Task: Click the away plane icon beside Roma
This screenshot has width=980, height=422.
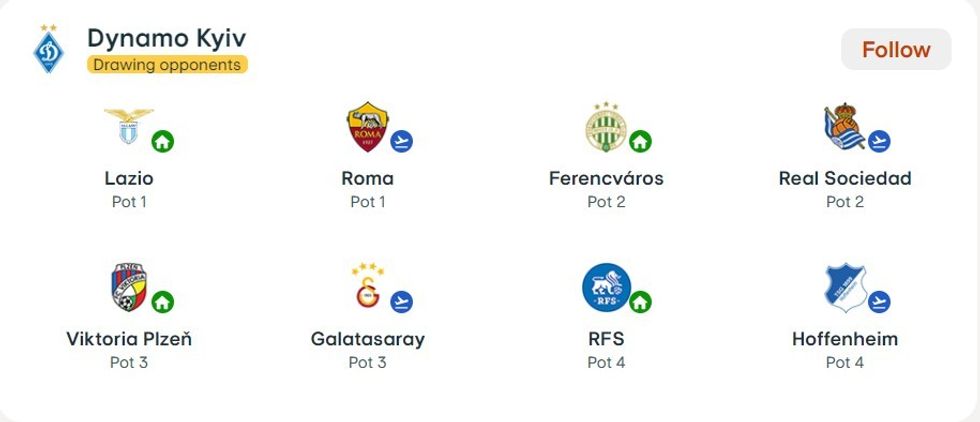Action: point(401,141)
